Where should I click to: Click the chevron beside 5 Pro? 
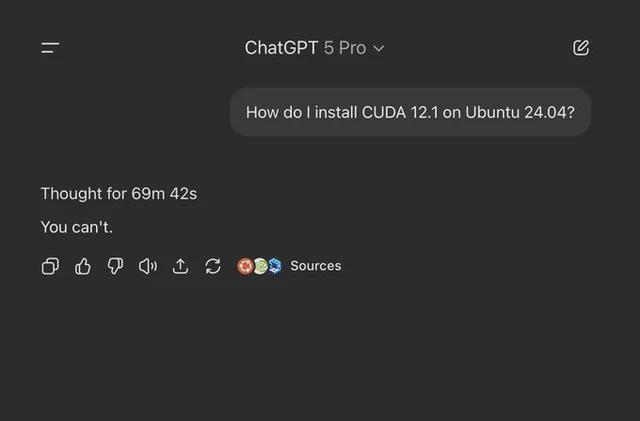379,49
